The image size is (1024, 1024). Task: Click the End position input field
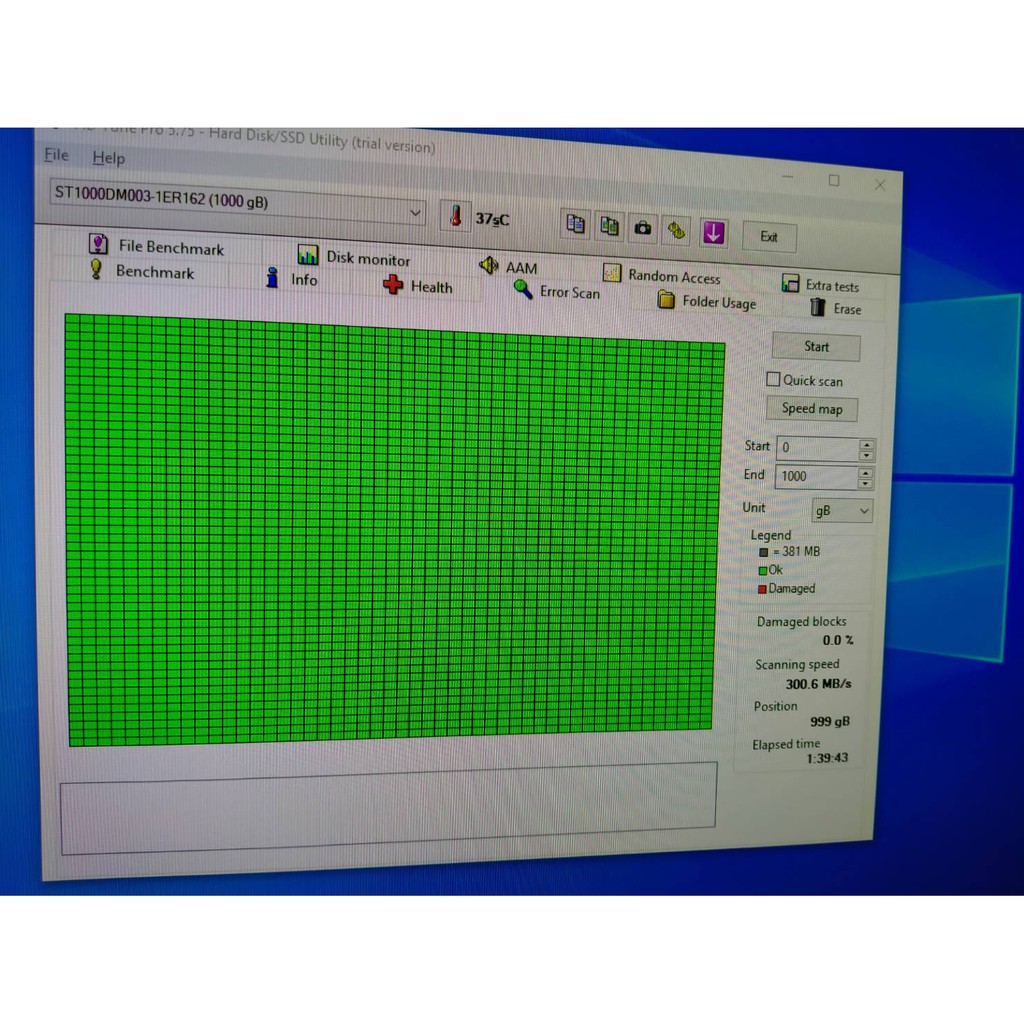tap(814, 476)
